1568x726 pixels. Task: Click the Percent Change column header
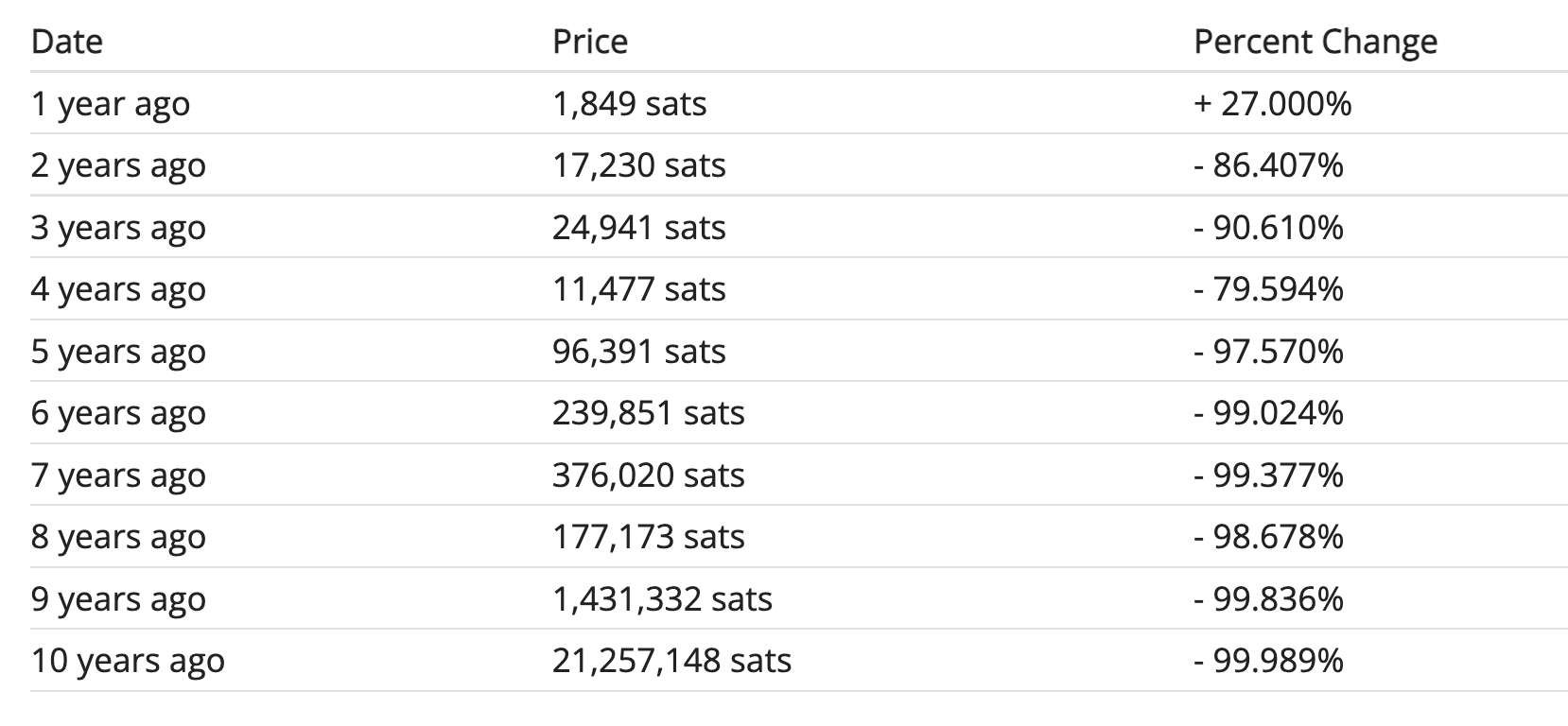pyautogui.click(x=1315, y=42)
